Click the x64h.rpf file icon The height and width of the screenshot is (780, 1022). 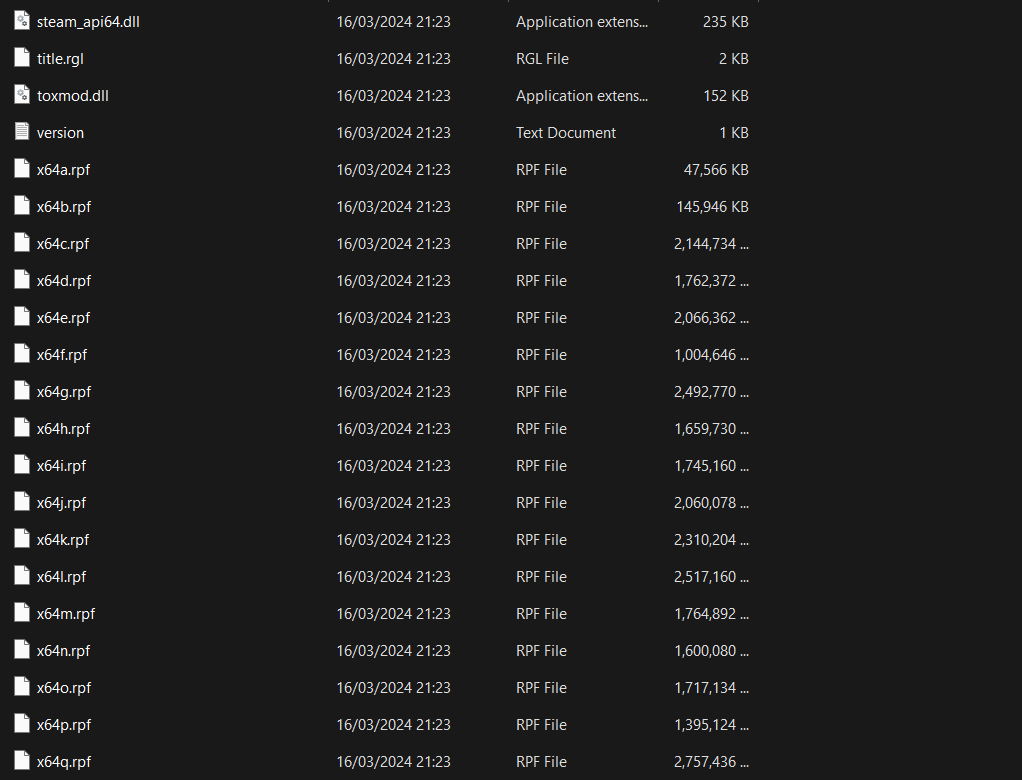click(22, 428)
